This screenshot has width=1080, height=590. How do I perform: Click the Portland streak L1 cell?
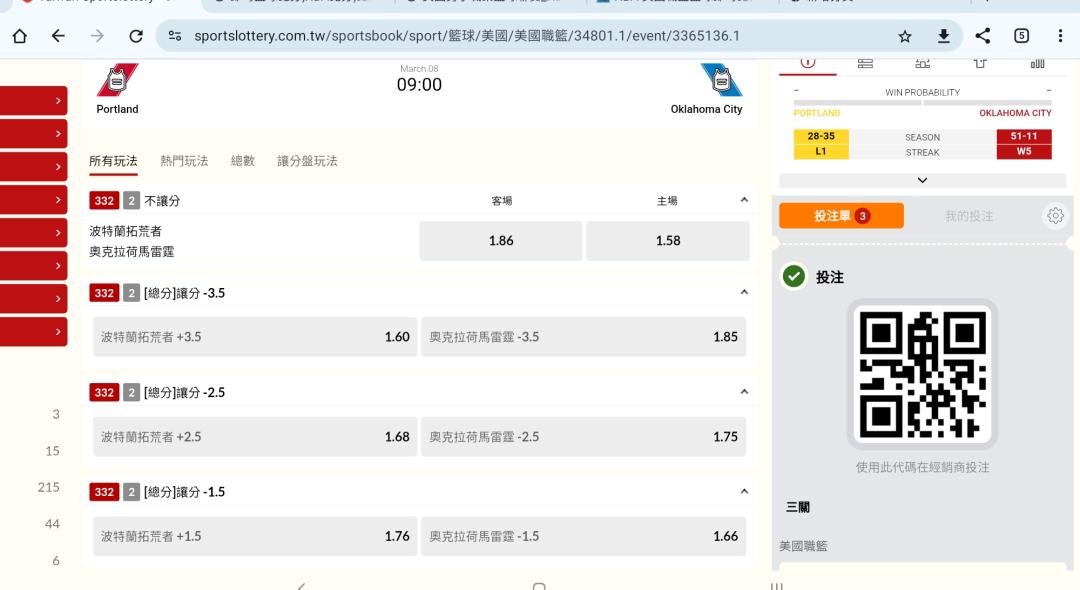click(821, 151)
